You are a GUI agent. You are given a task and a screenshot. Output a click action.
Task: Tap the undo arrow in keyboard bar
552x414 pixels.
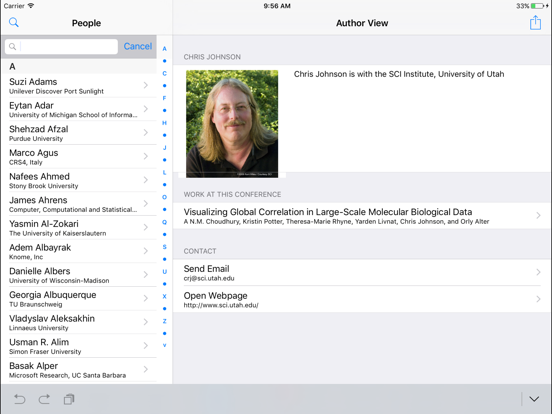20,399
